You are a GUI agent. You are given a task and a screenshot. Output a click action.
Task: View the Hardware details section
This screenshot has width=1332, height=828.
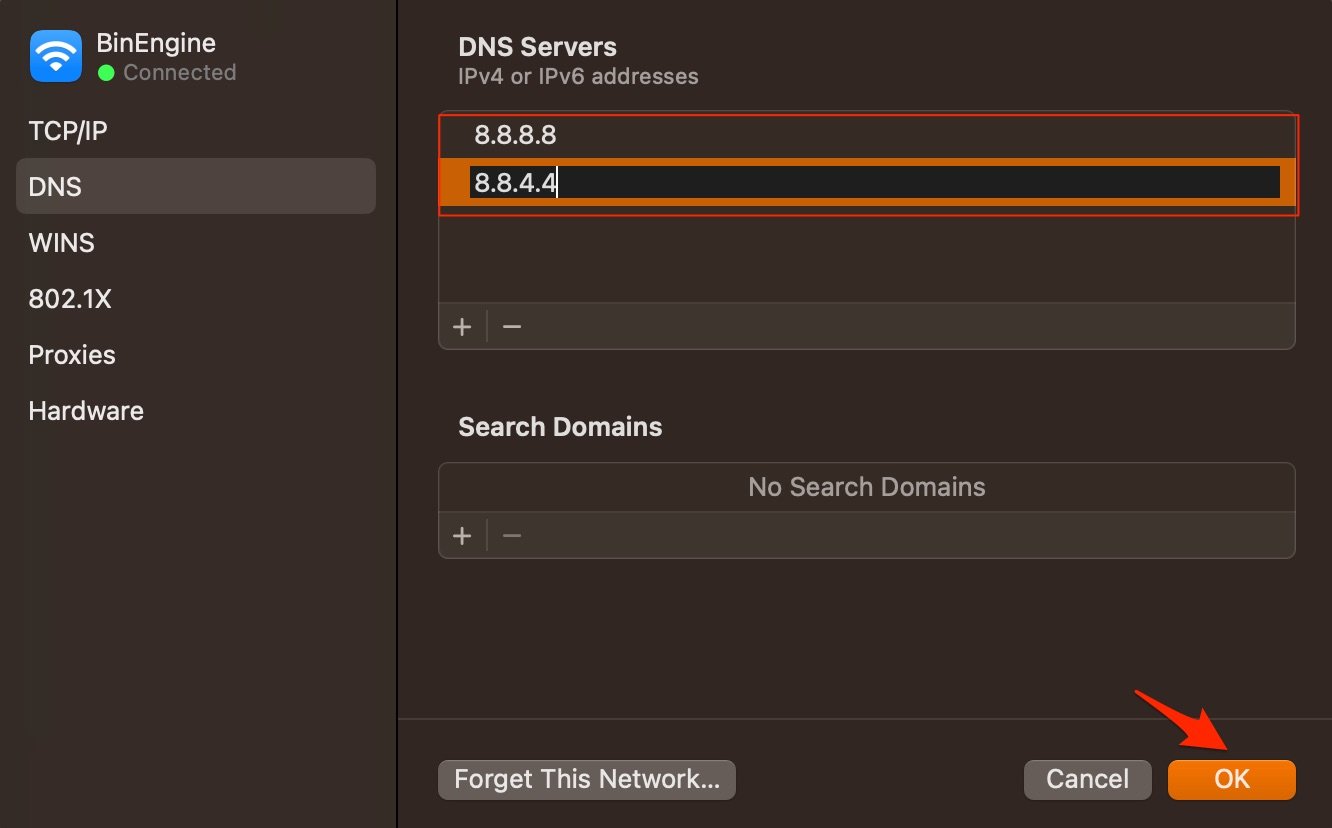(85, 410)
